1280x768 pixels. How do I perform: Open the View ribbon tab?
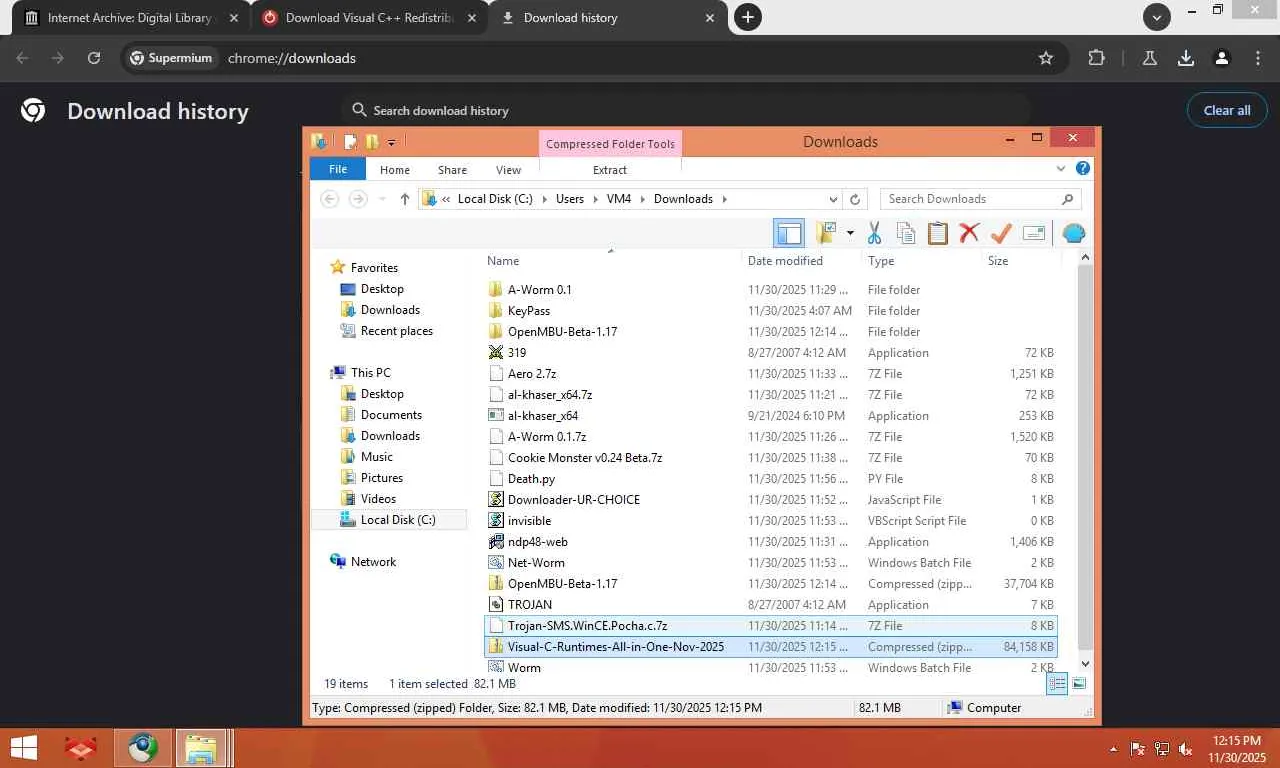point(508,170)
